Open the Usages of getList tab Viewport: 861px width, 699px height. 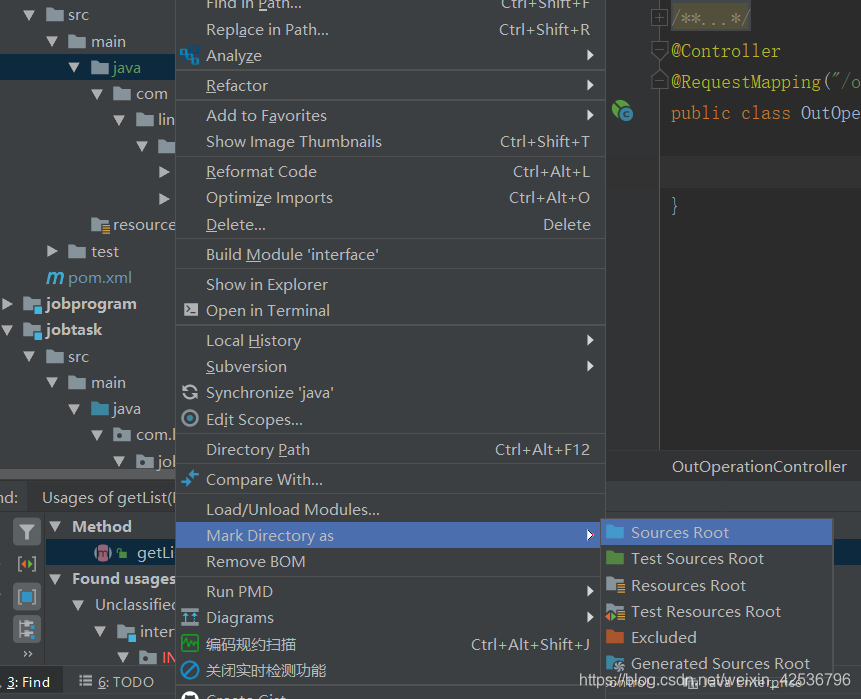[109, 497]
